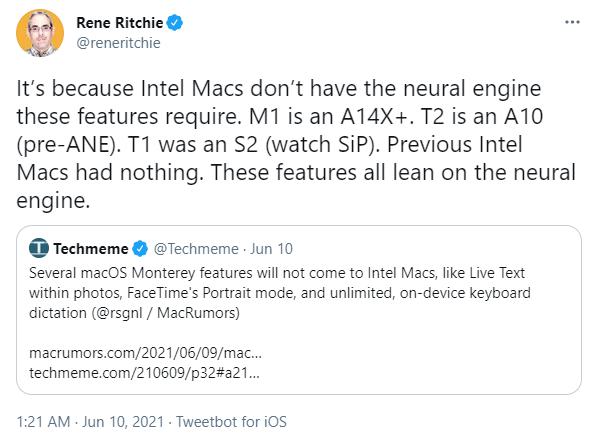This screenshot has width=593, height=439.
Task: Open the macrumors.com/2021/06/09 link
Action: point(145,353)
